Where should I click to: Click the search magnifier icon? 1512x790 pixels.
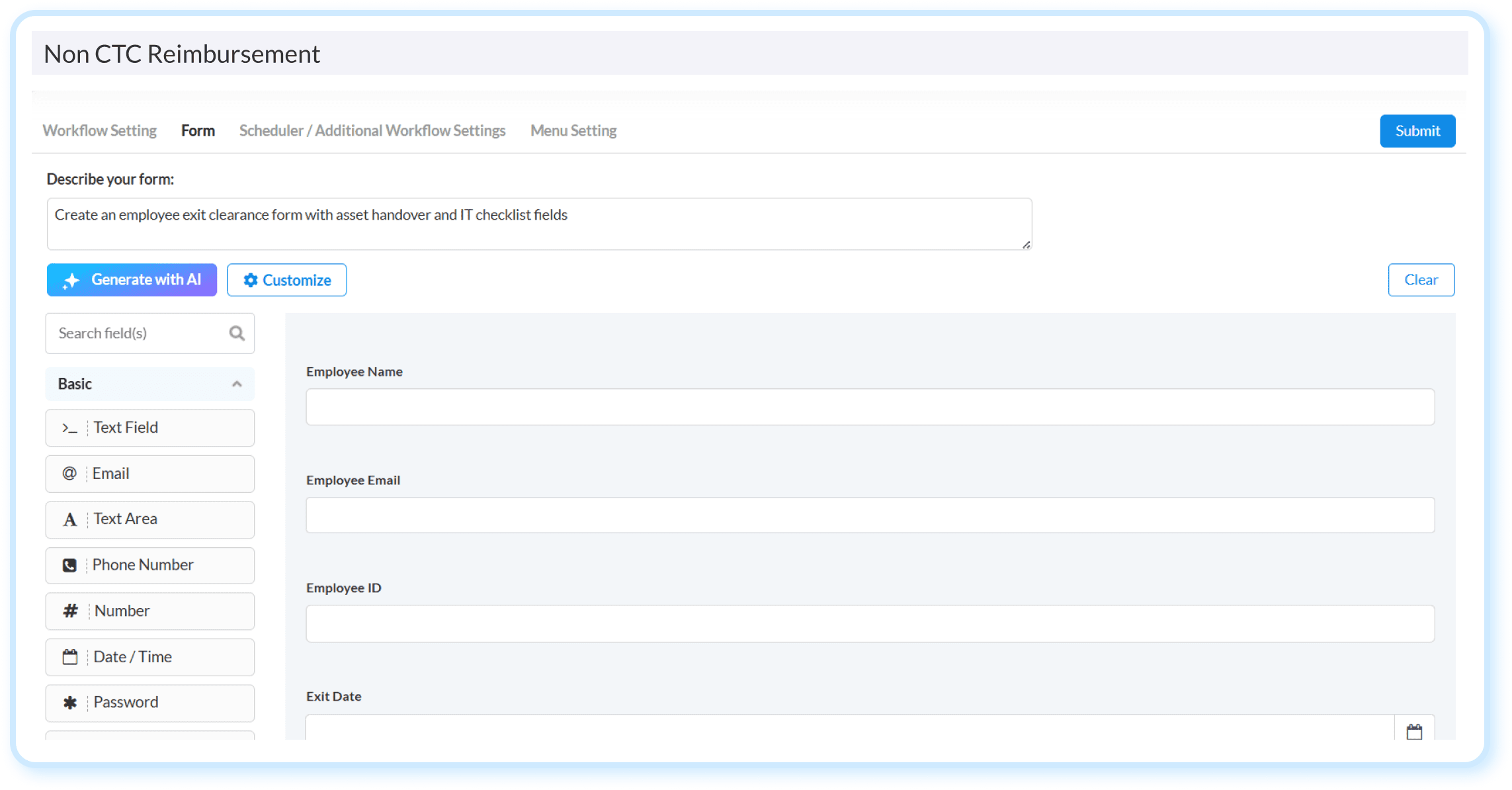point(237,333)
